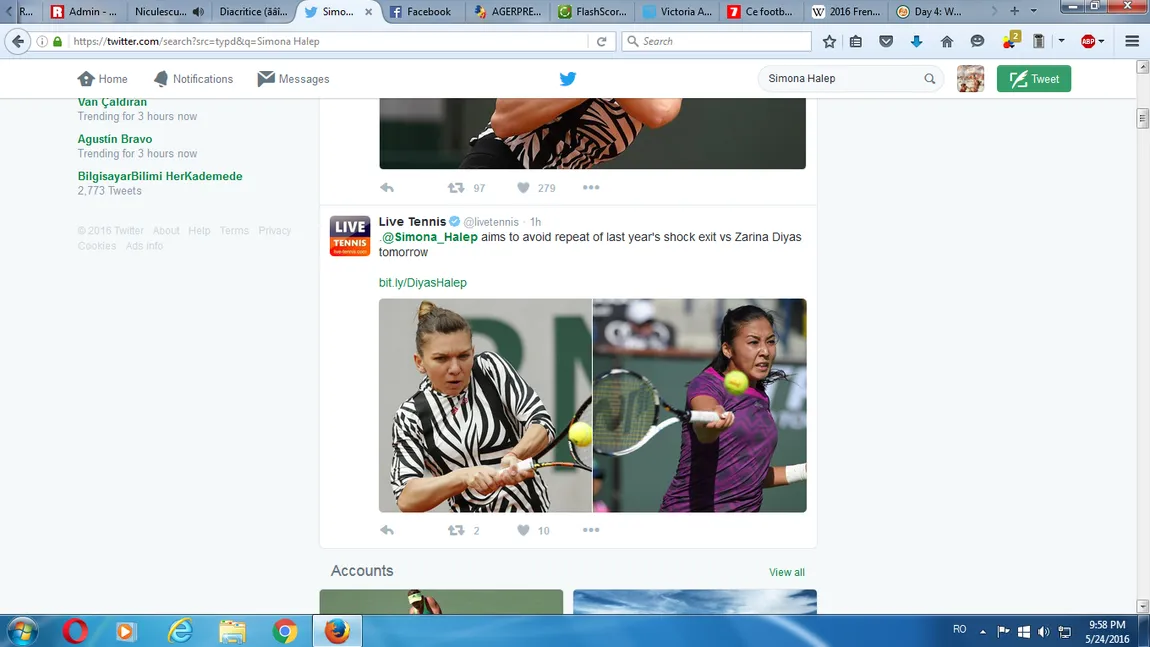Viewport: 1150px width, 647px height.
Task: Open the bit.ly/DiyasHalep link
Action: tap(422, 282)
